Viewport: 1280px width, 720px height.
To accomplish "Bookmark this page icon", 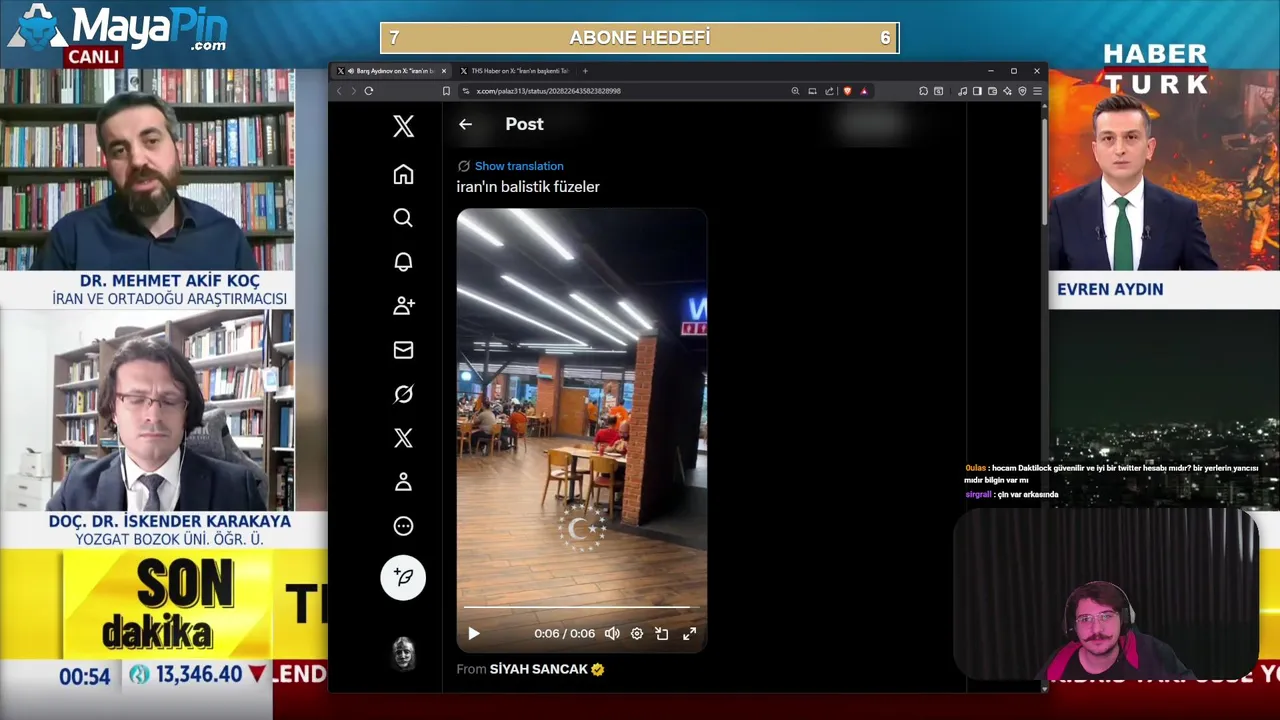I will (x=446, y=91).
